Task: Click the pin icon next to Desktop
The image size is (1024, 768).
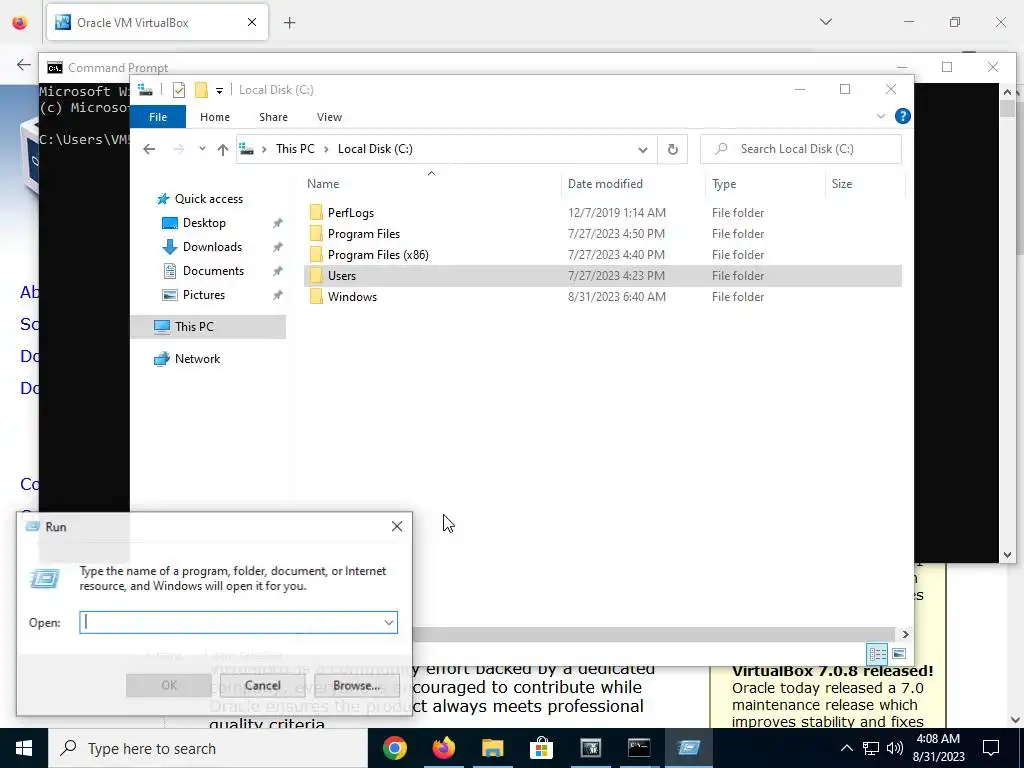Action: 278,223
